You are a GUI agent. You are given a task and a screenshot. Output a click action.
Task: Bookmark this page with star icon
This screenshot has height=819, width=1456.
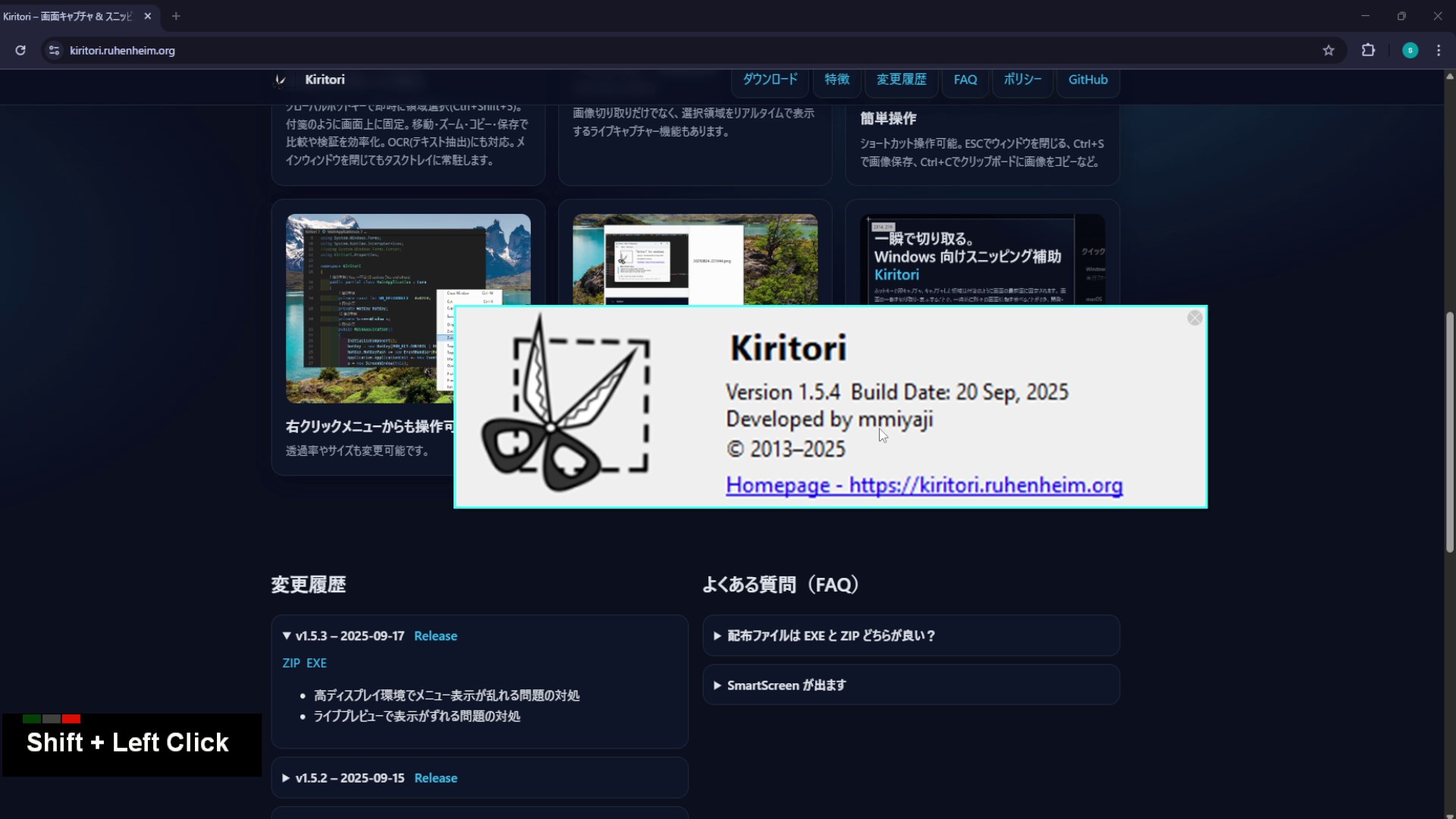pyautogui.click(x=1328, y=50)
